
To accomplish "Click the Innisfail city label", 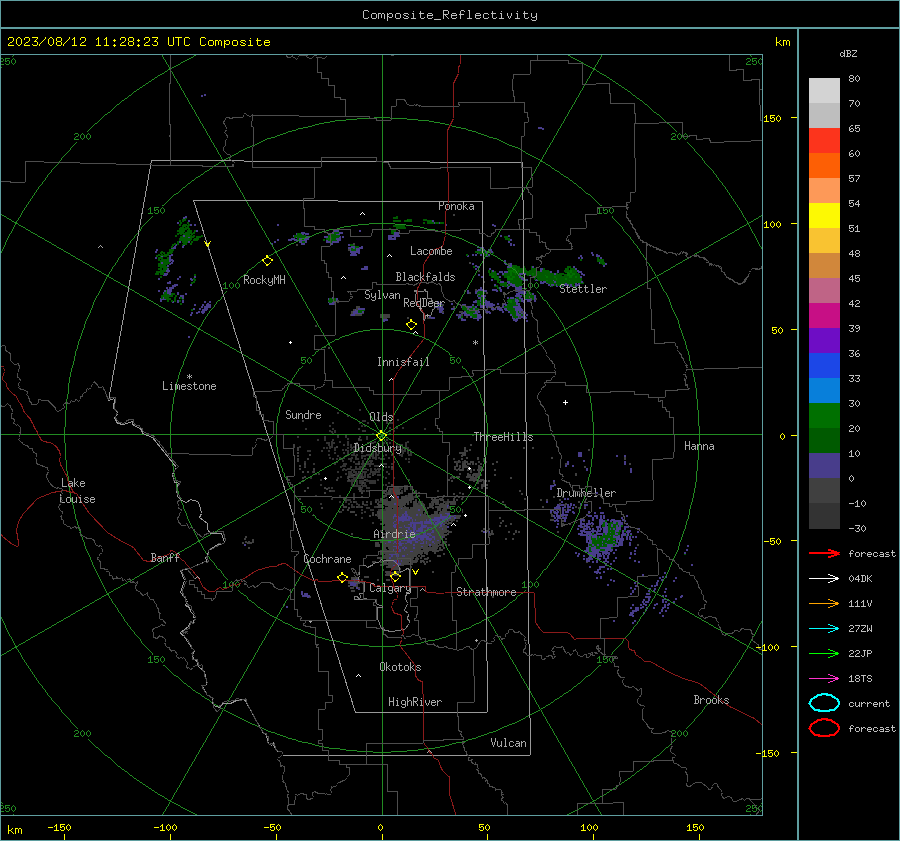I will click(x=403, y=362).
